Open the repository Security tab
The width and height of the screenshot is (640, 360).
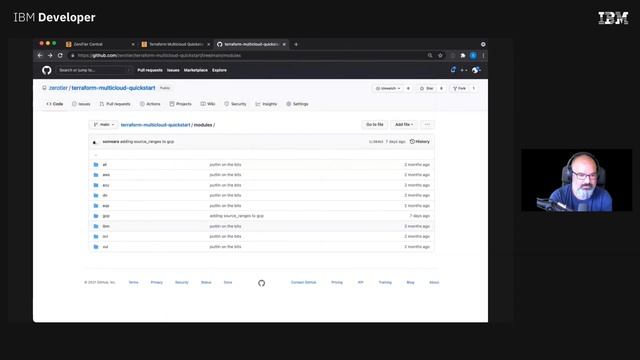click(x=236, y=104)
